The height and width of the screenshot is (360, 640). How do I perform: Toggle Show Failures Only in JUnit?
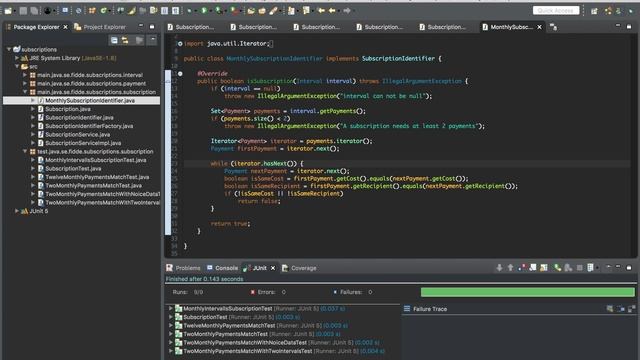pyautogui.click(x=522, y=268)
